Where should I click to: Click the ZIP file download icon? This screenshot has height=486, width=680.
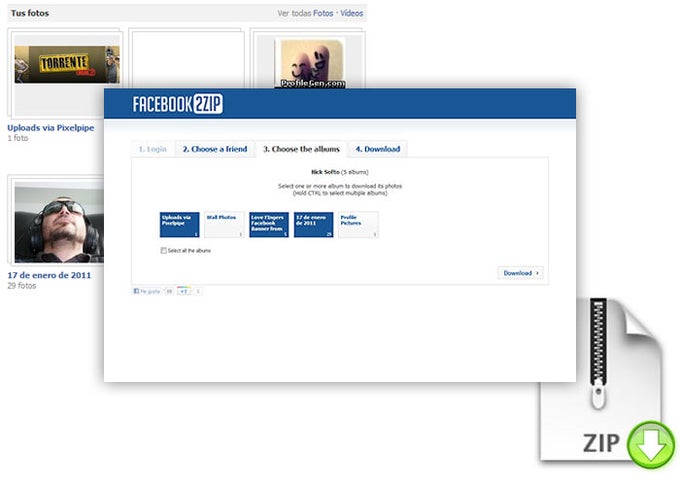601,380
